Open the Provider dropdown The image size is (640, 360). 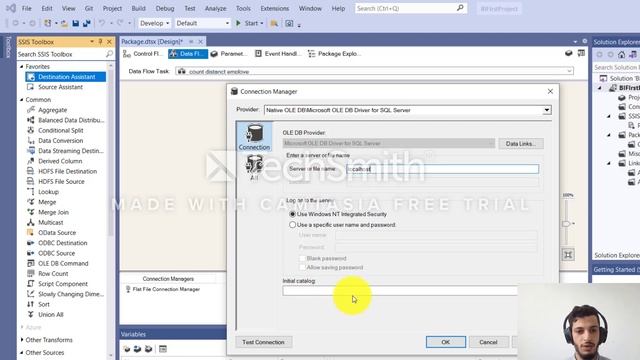[547, 110]
